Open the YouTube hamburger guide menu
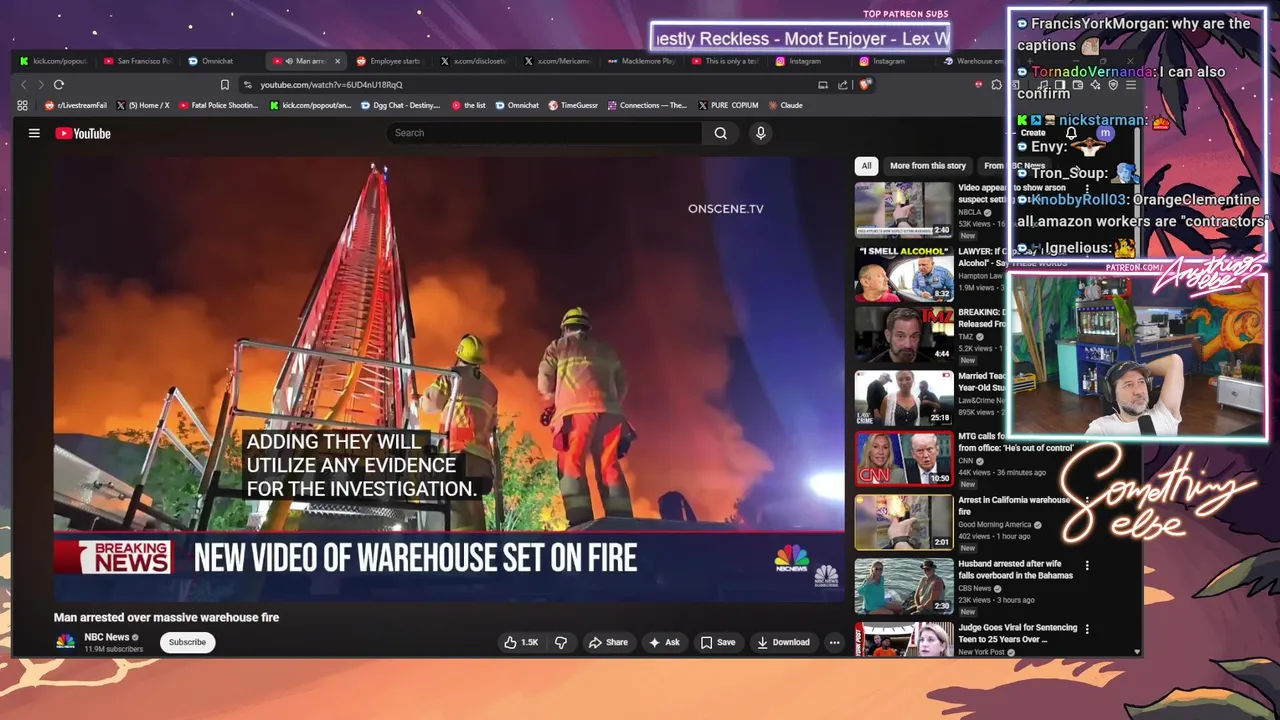Viewport: 1280px width, 720px height. click(x=34, y=133)
